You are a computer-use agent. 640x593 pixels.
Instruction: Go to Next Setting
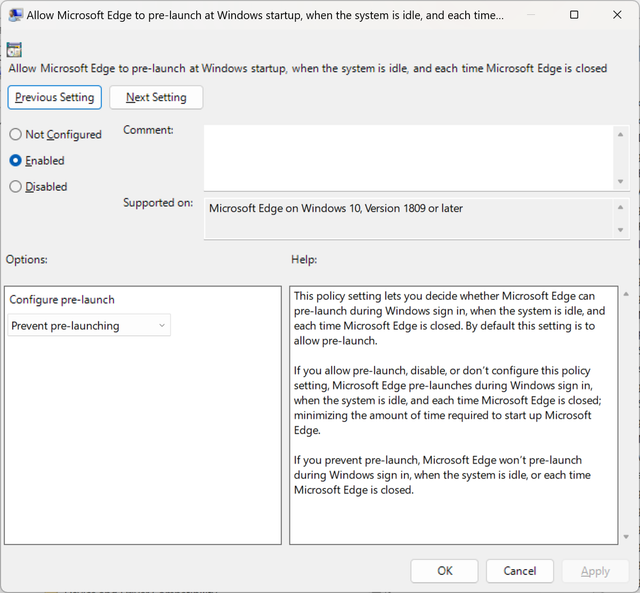[x=156, y=97]
